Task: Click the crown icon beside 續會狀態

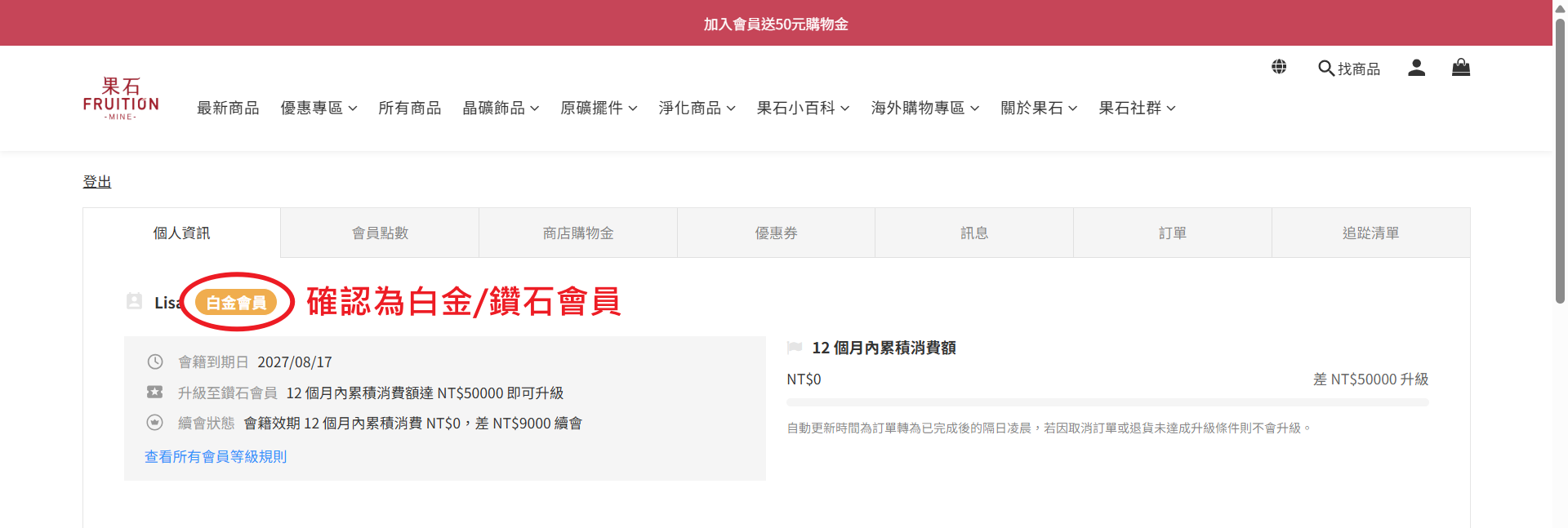Action: point(154,422)
